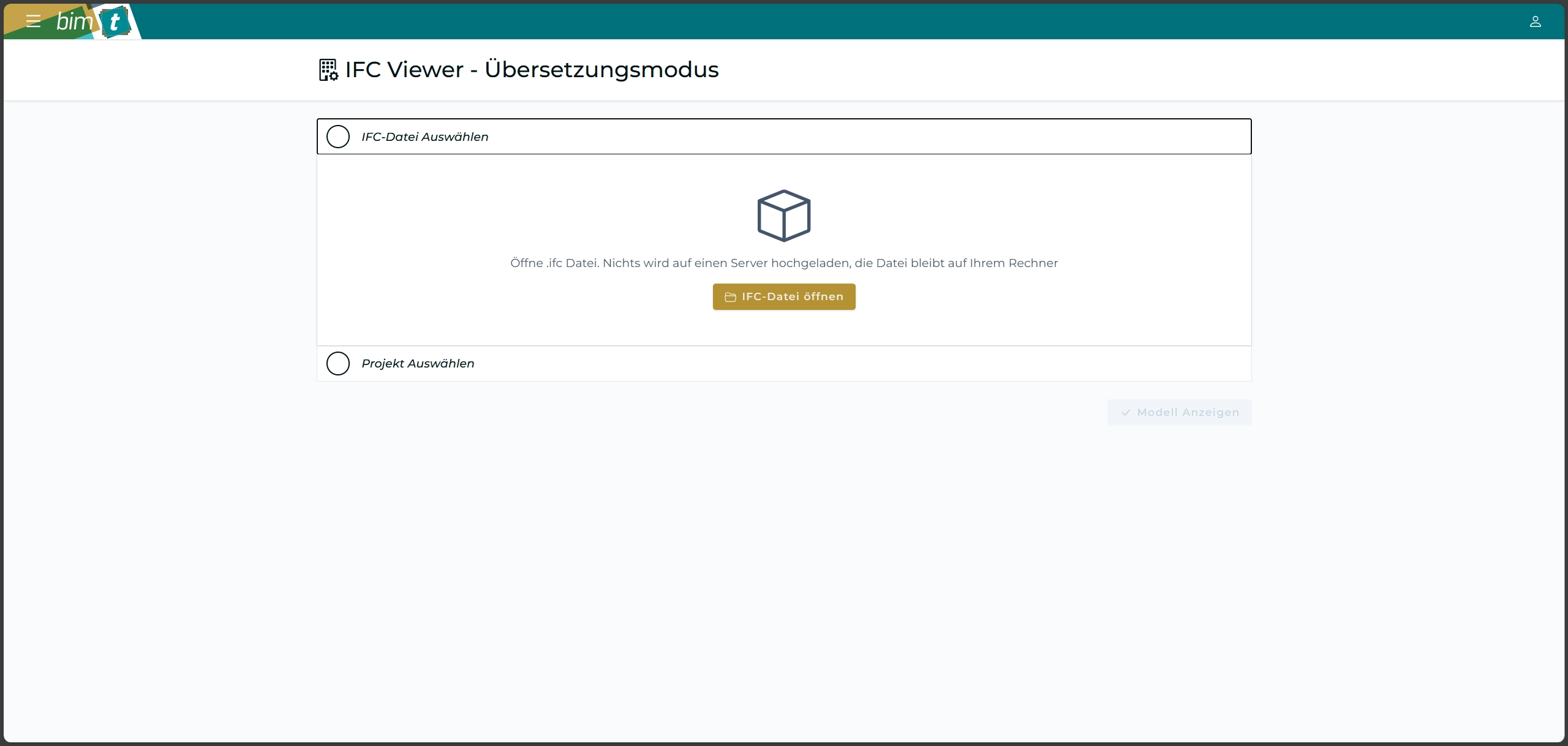The image size is (1568, 746).
Task: Click checkmark icon on Modell Anzeigen button
Action: pos(1125,413)
